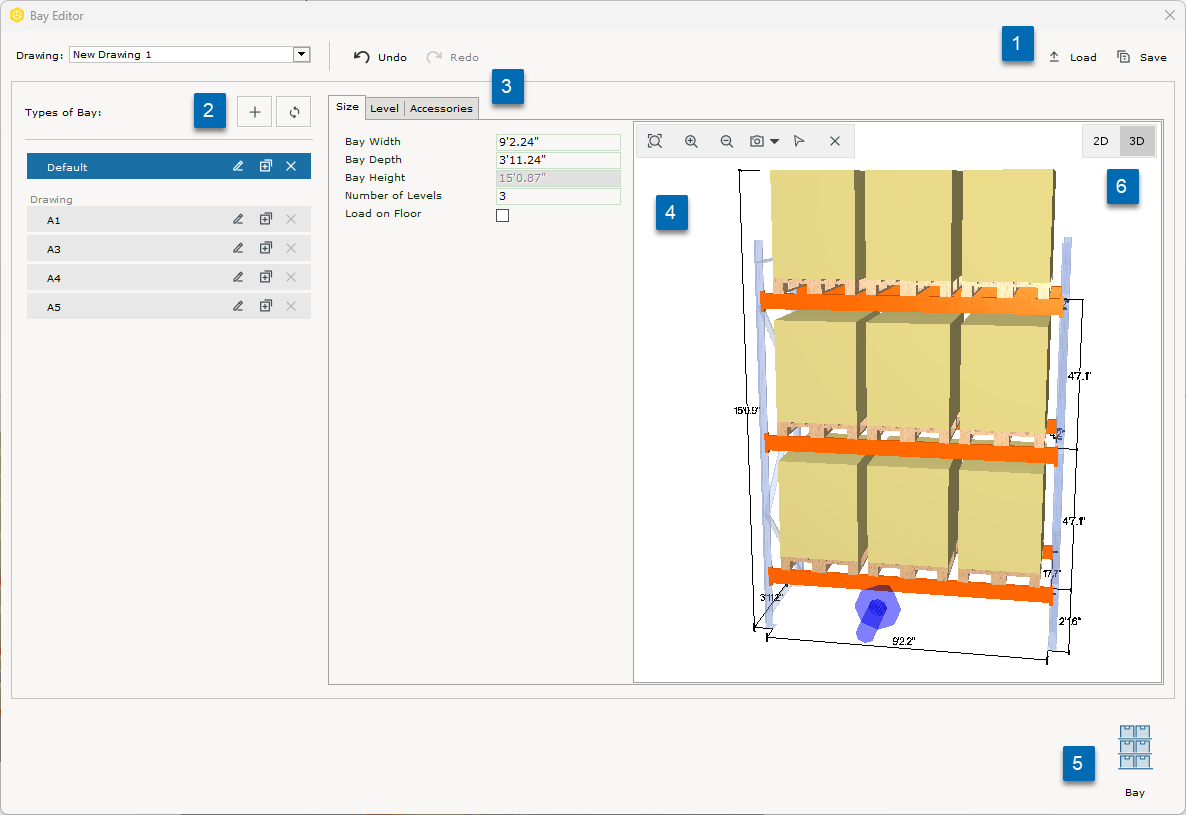1186x815 pixels.
Task: Toggle the 2D view mode
Action: click(1101, 141)
